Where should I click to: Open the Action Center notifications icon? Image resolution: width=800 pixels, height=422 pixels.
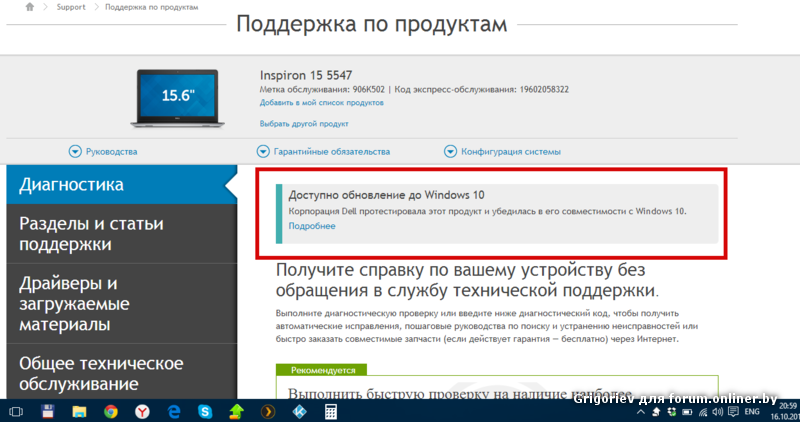click(x=733, y=411)
